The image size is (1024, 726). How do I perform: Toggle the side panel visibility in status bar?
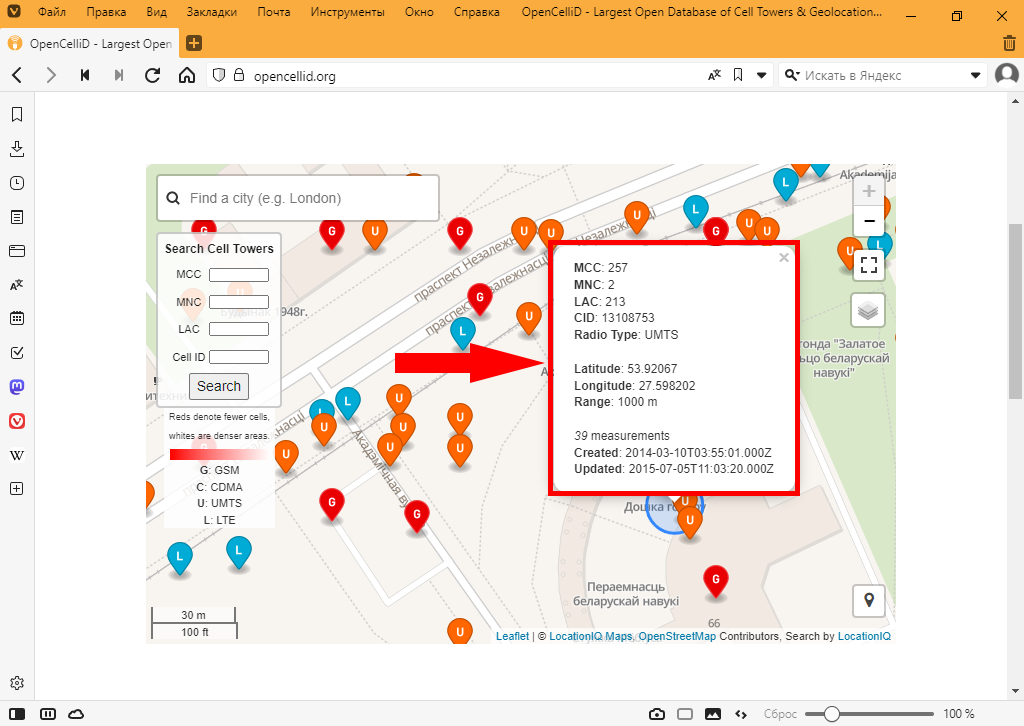coord(17,714)
